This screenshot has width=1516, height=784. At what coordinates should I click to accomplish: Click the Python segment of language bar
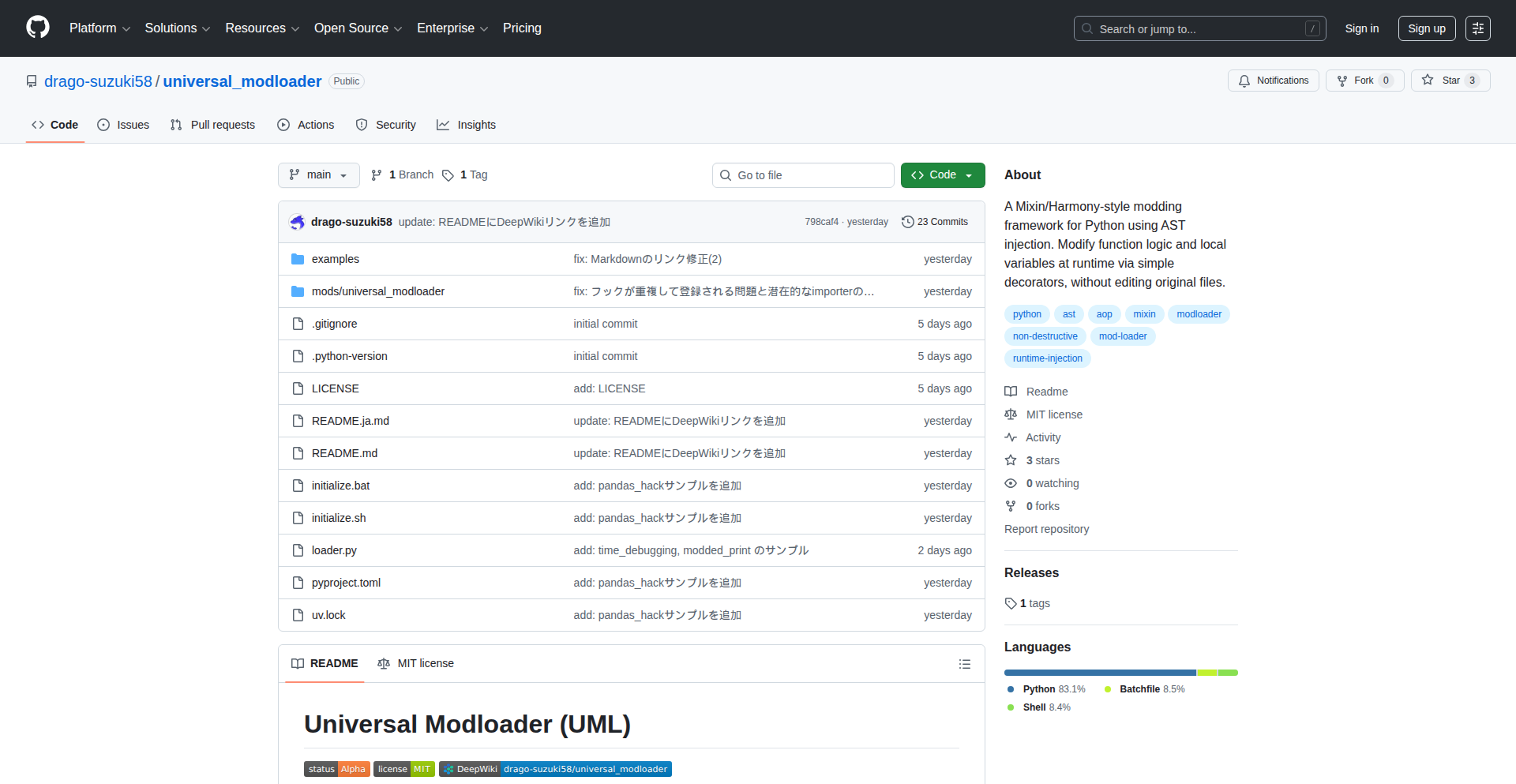click(x=1099, y=673)
